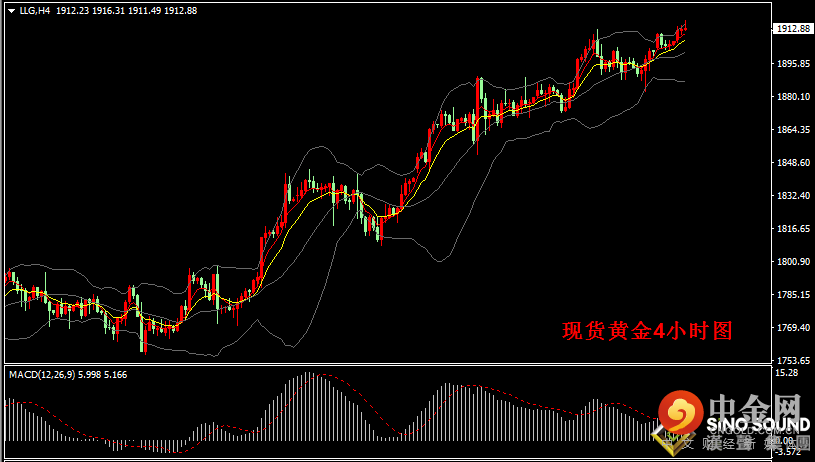
Task: Click the MACD(12,26,9) indicator label
Action: [43, 375]
